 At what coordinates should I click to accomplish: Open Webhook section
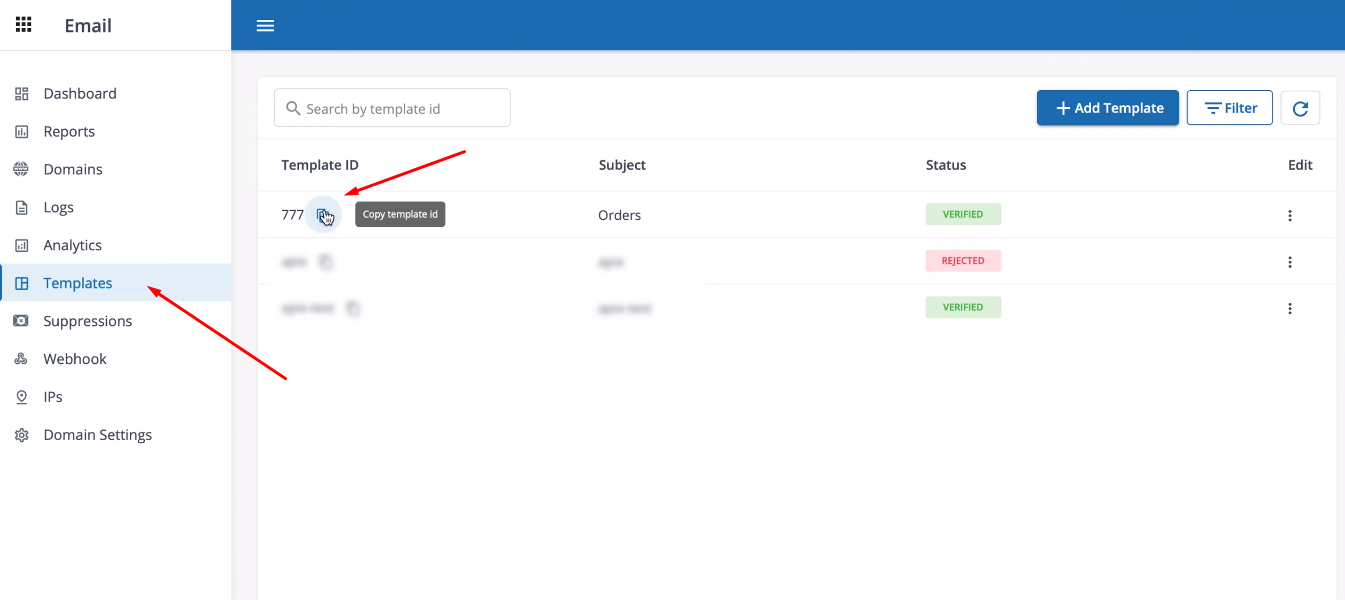tap(75, 360)
